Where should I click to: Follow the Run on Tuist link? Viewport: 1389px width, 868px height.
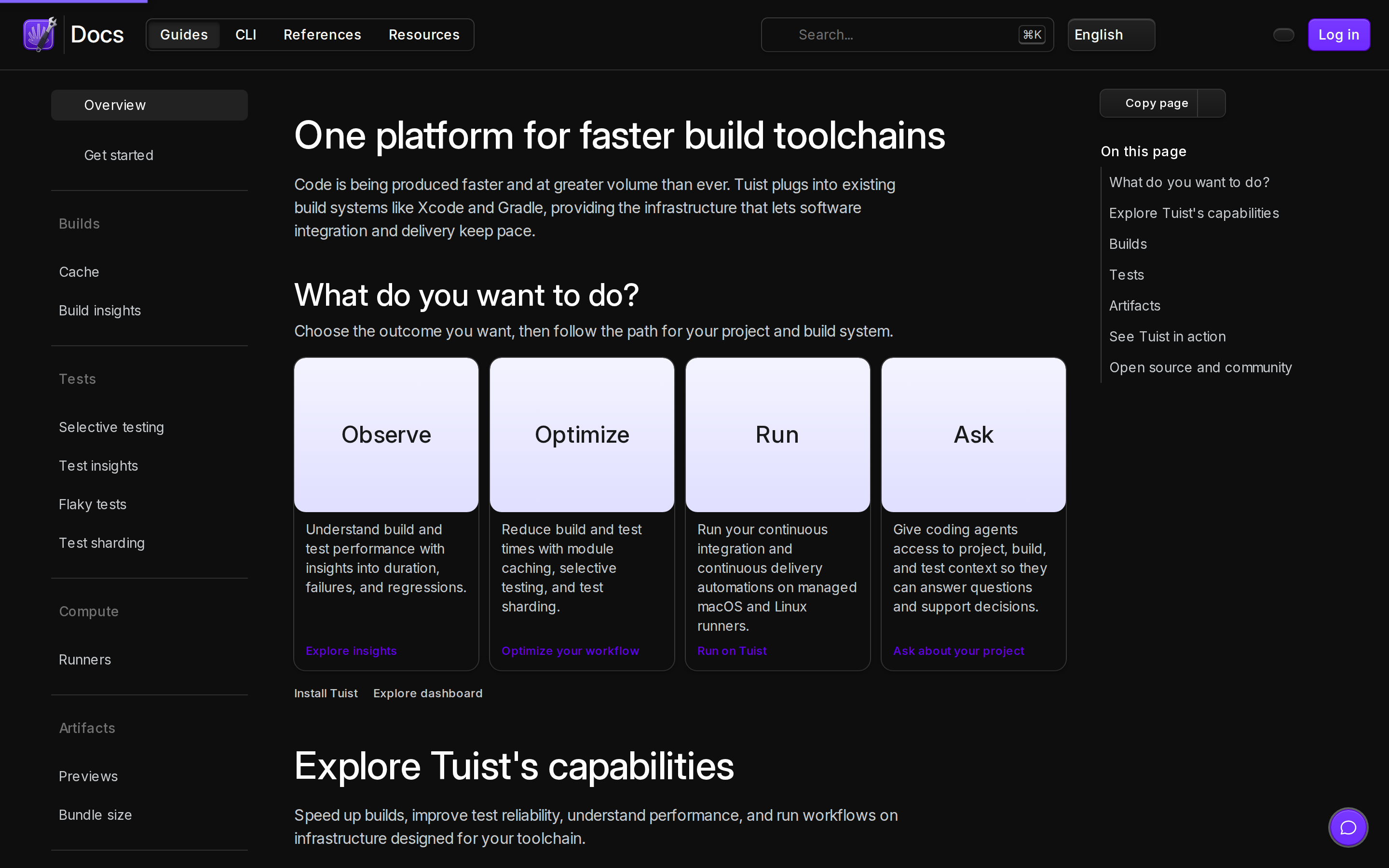(x=732, y=651)
